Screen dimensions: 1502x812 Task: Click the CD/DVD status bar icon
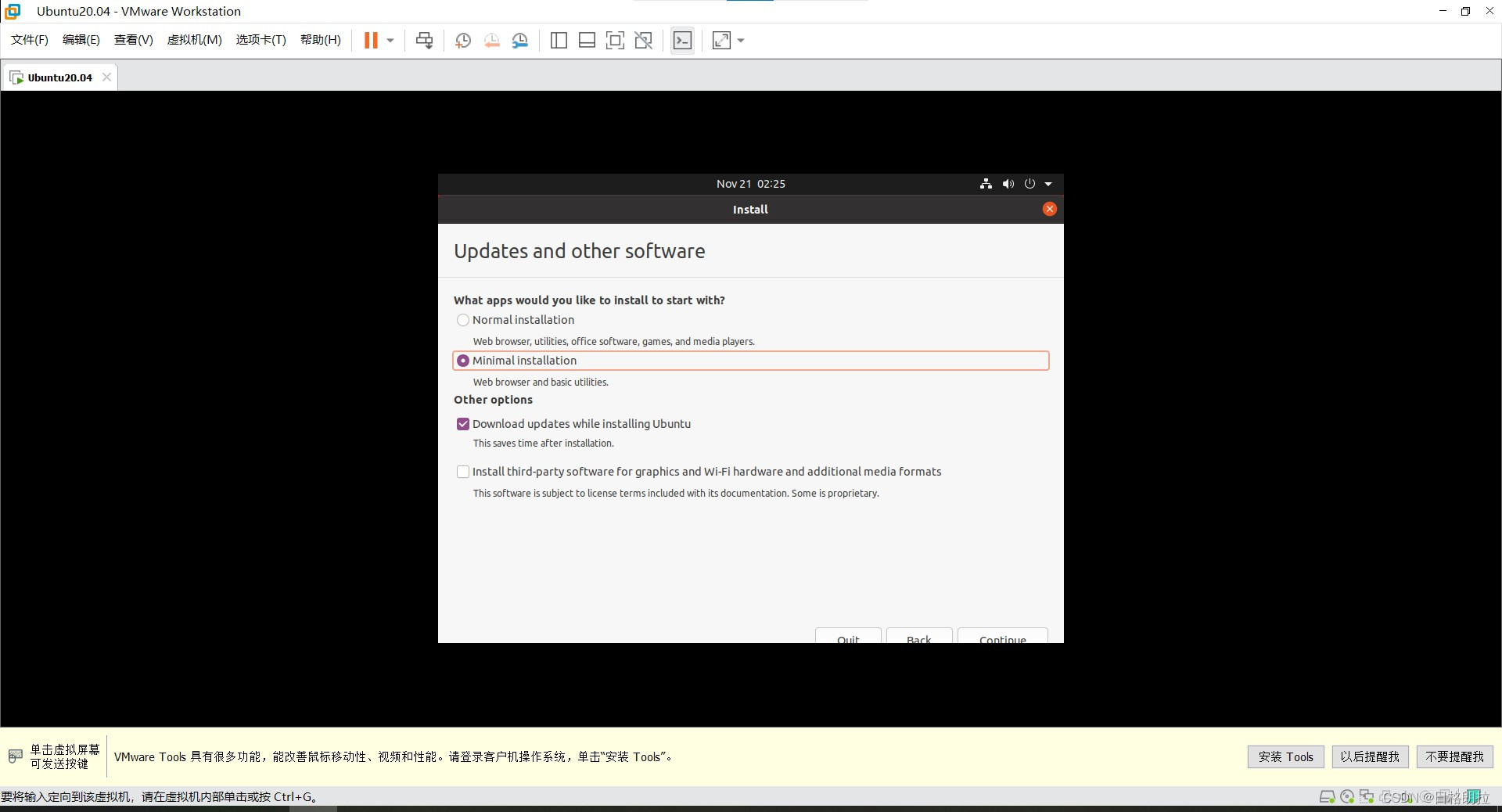pyautogui.click(x=1347, y=796)
